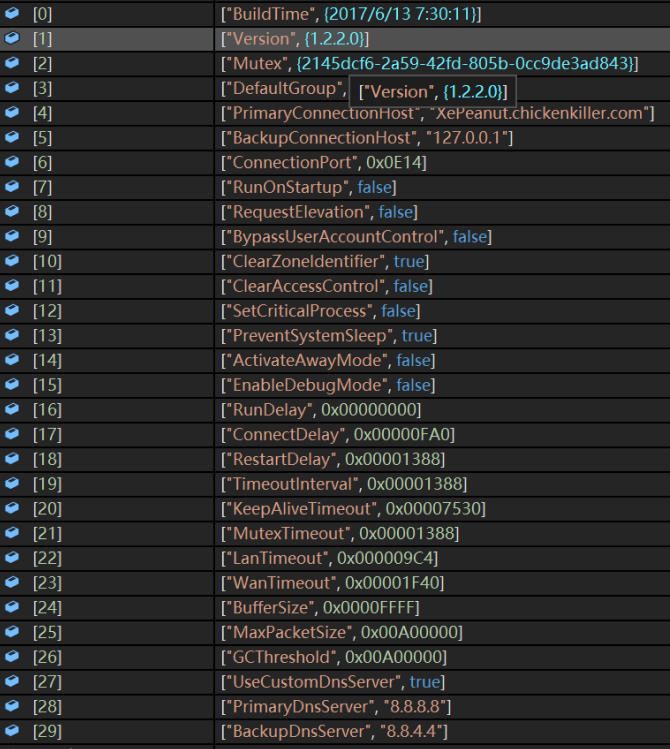This screenshot has width=670, height=749.
Task: Select the BackupConnectionHost 127.0.0.1 value
Action: [x=367, y=138]
